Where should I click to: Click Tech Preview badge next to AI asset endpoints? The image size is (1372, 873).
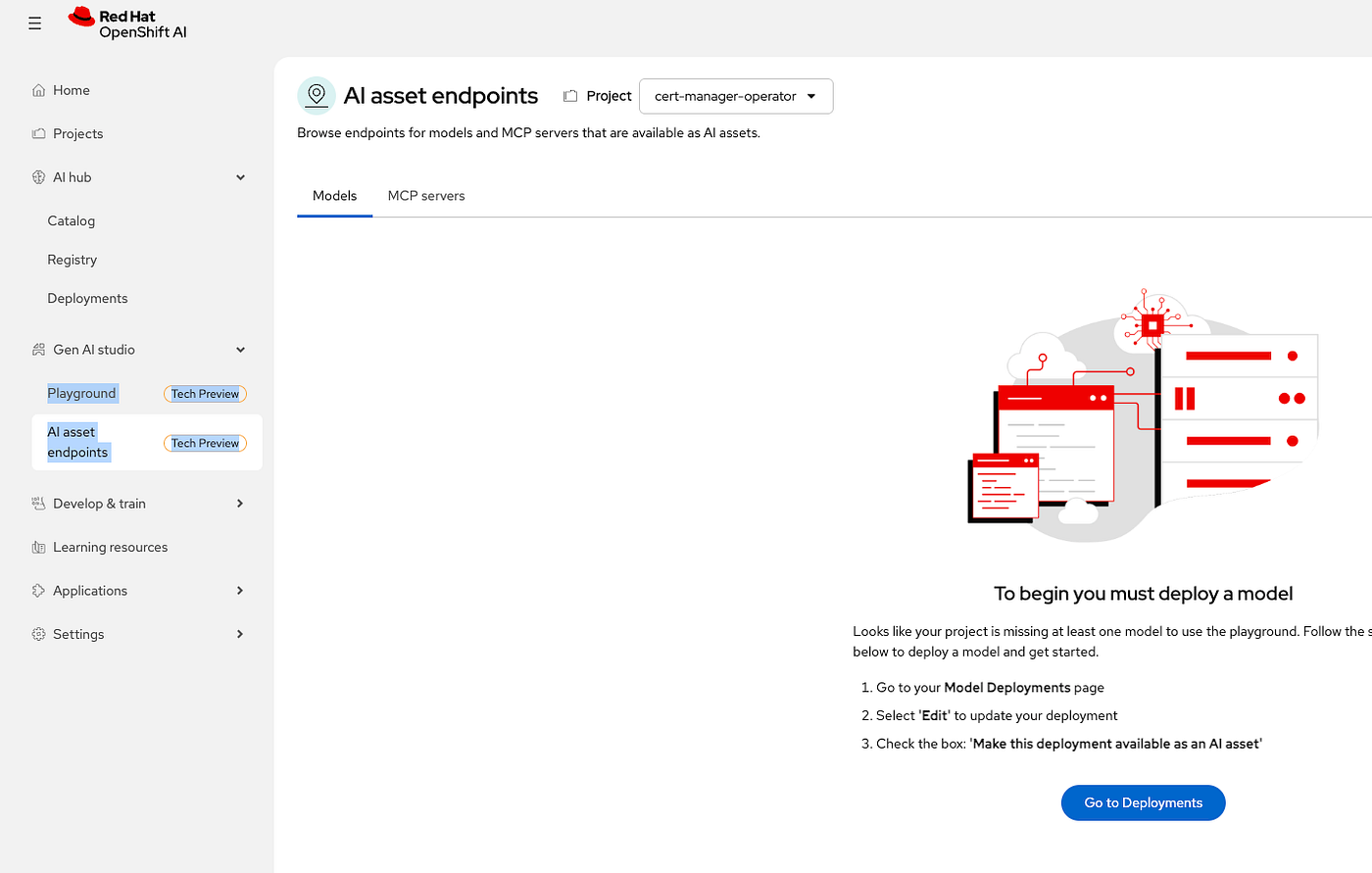click(205, 443)
